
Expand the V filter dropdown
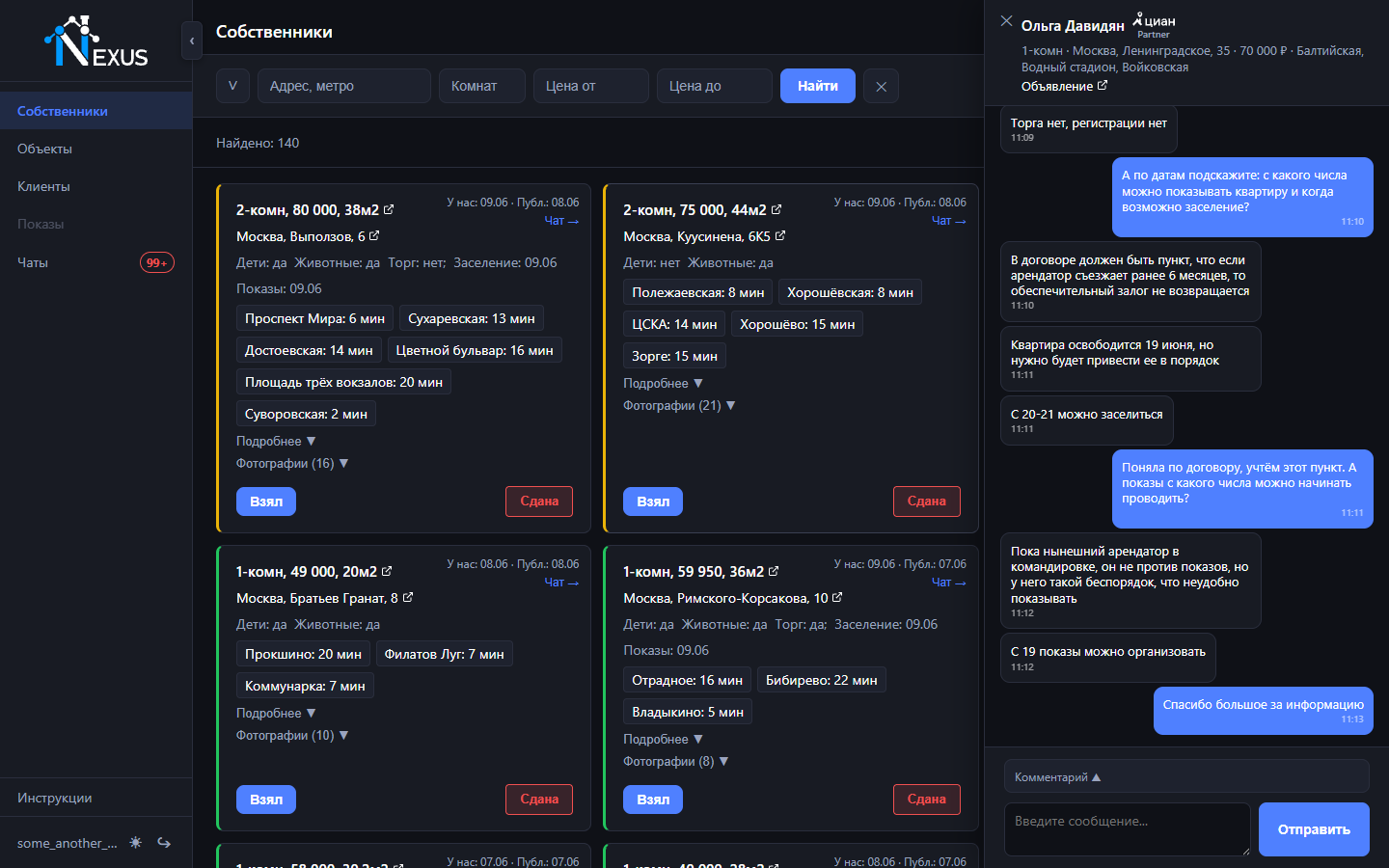click(232, 86)
